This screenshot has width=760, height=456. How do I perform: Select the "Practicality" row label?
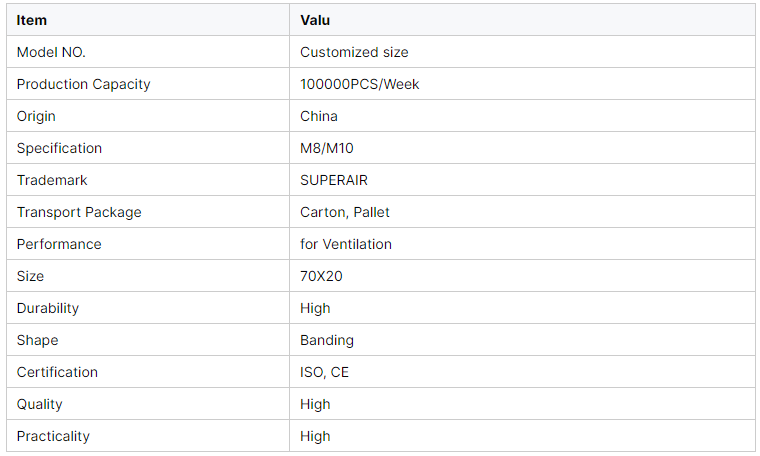click(53, 436)
